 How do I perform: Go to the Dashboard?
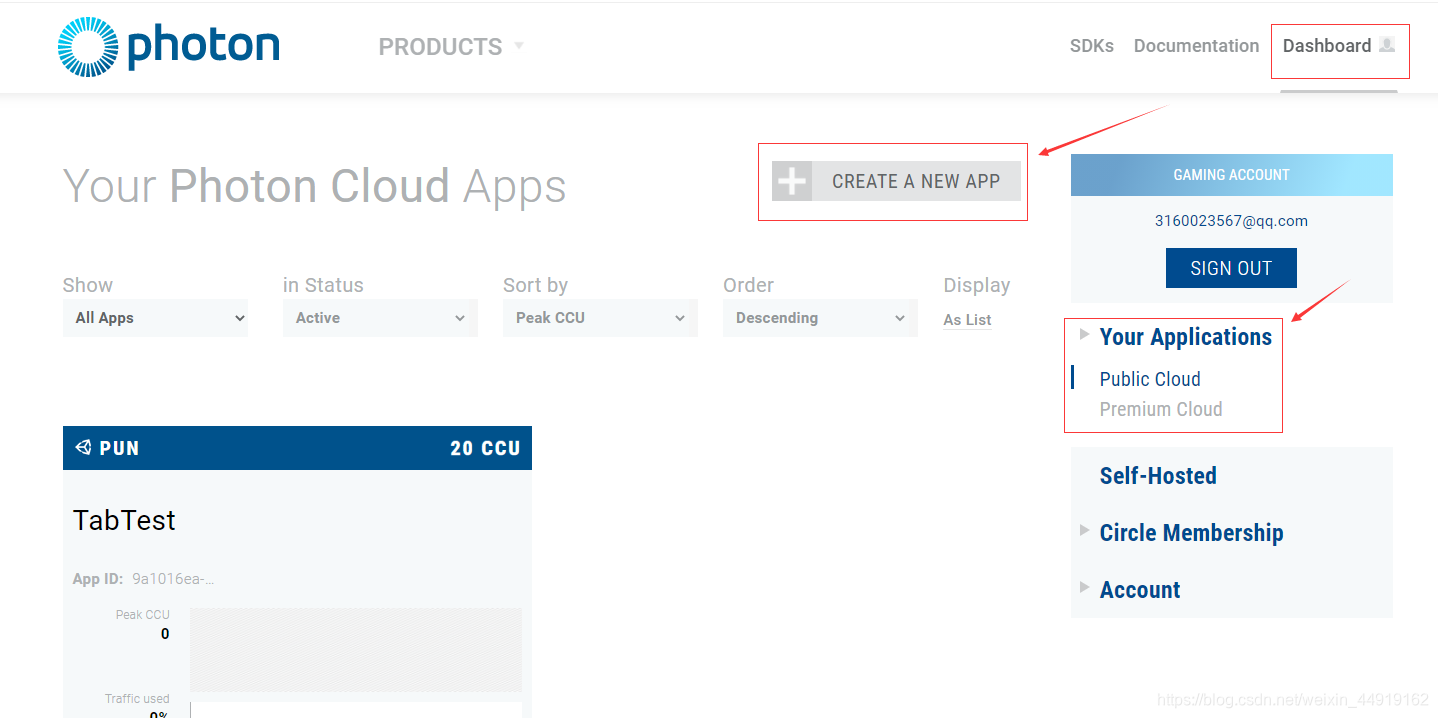click(1327, 46)
